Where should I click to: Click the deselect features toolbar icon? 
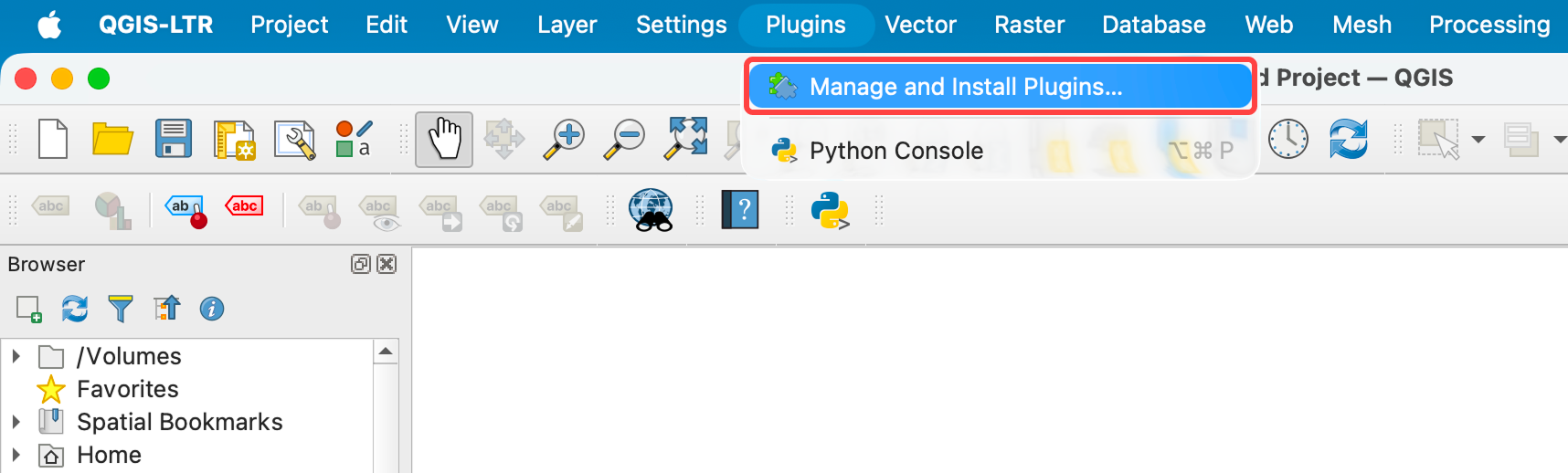point(1521,140)
